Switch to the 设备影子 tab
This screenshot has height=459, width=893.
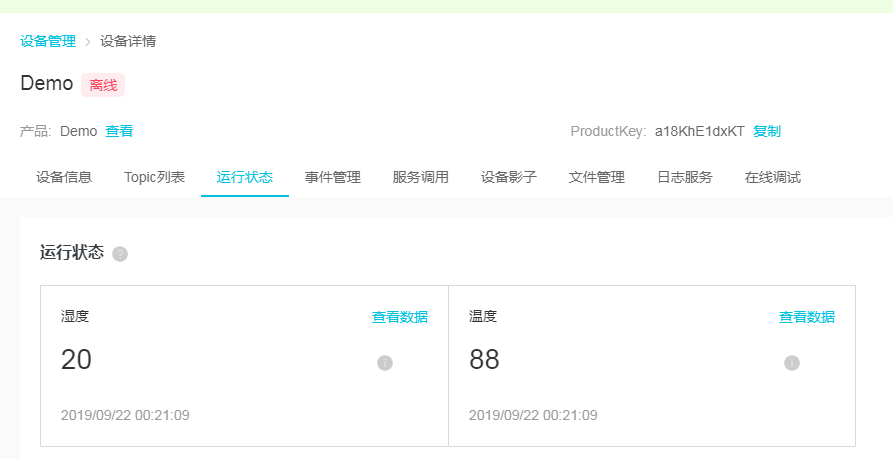coord(509,177)
